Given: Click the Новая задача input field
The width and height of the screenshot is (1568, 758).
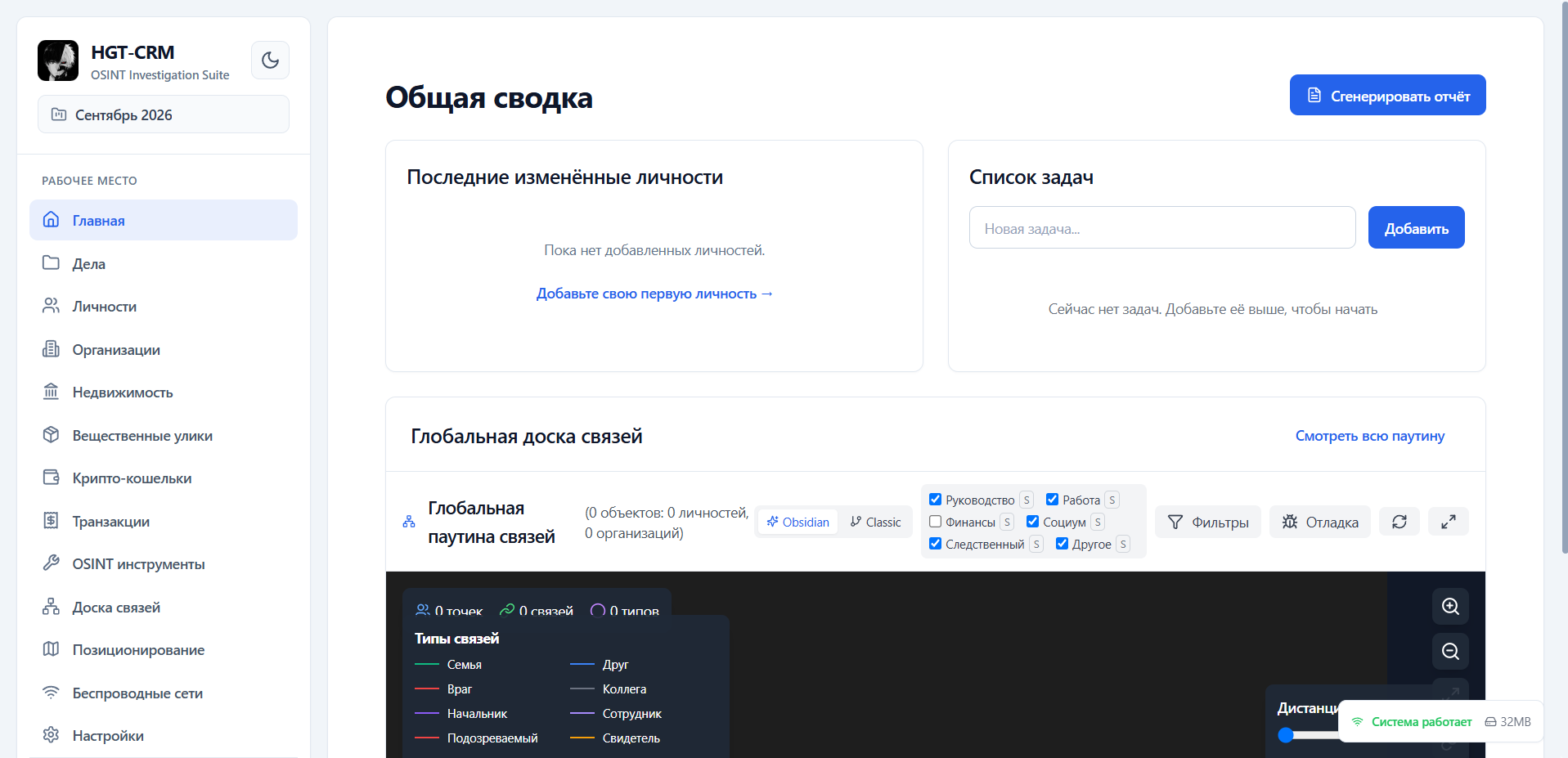Looking at the screenshot, I should 1162,228.
